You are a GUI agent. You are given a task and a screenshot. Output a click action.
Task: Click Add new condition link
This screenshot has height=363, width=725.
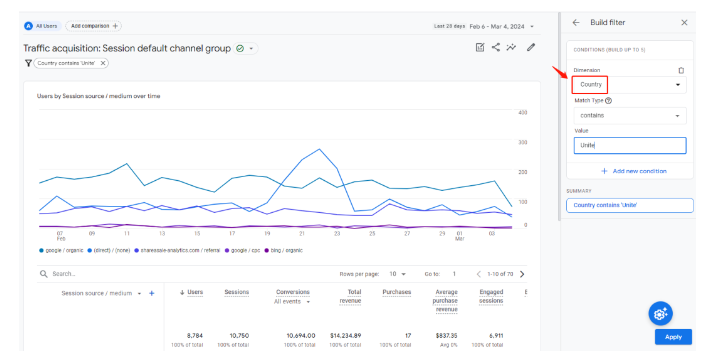click(634, 171)
